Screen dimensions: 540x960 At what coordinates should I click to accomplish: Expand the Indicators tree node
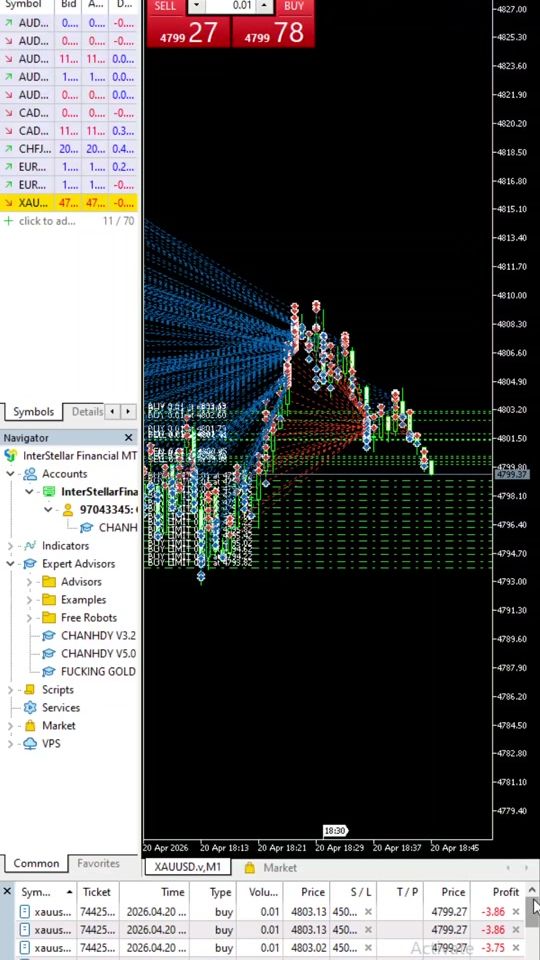point(10,546)
